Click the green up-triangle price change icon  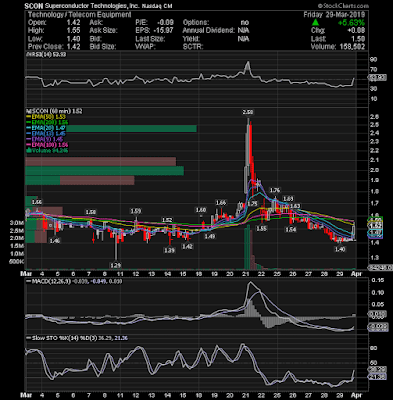coord(315,23)
